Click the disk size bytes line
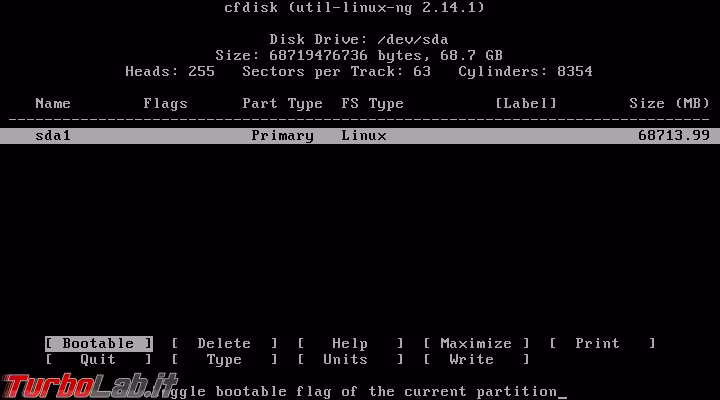The image size is (720, 400). (x=359, y=56)
